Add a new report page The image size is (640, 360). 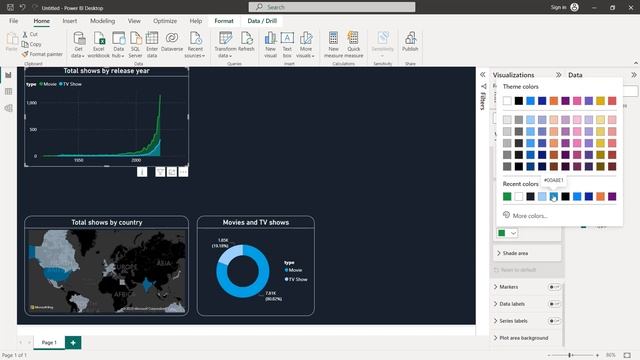tap(73, 342)
